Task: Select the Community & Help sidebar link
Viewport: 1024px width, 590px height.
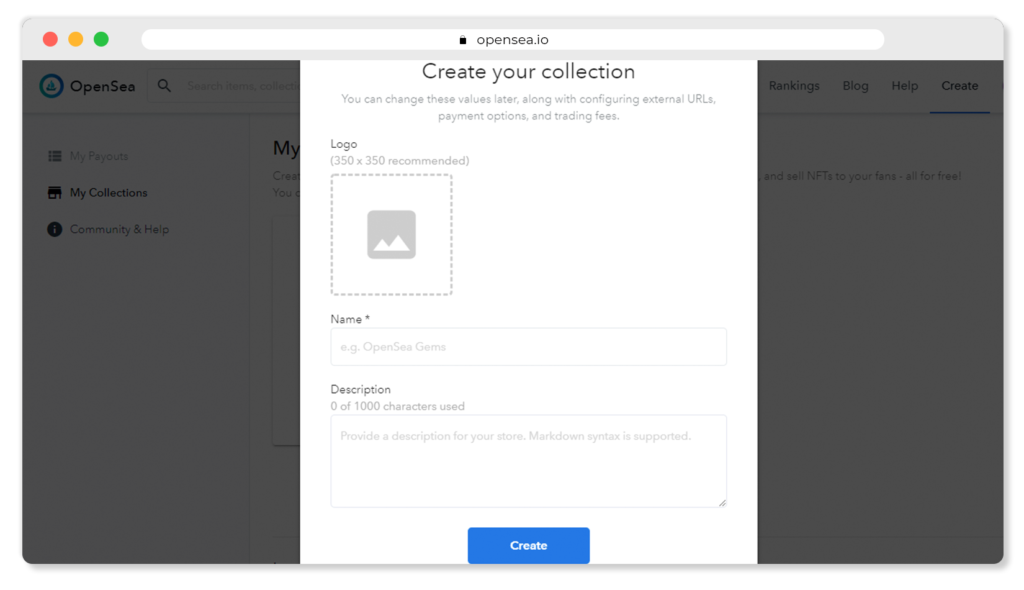Action: click(119, 229)
